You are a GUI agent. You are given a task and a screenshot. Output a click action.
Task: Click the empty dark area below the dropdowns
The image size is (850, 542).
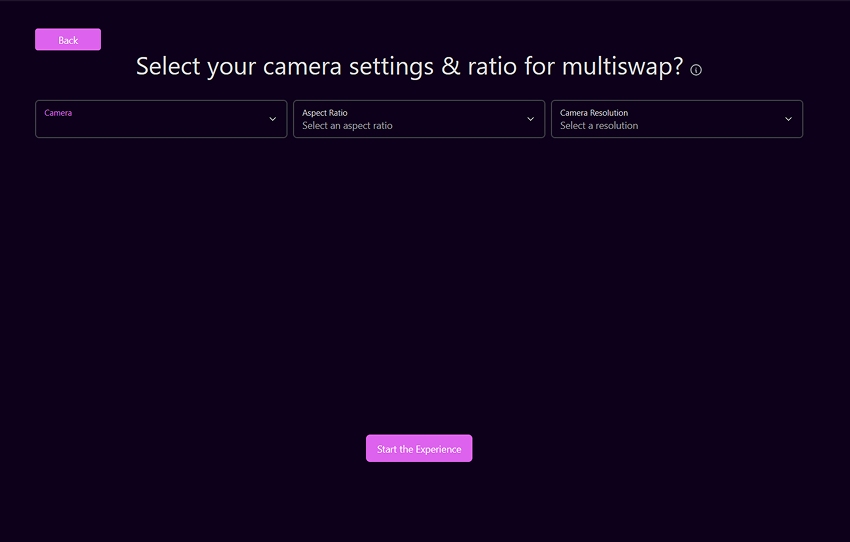(419, 290)
